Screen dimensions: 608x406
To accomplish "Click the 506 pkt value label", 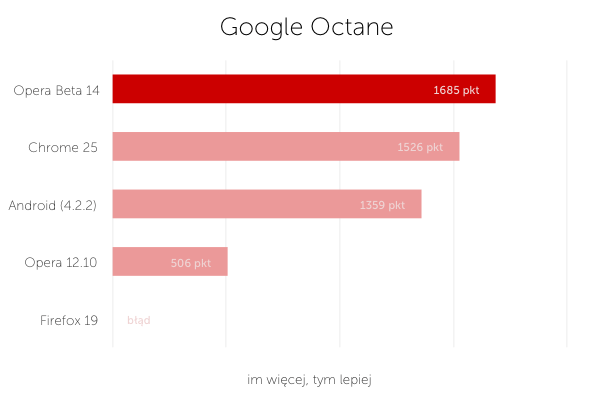I will click(191, 263).
